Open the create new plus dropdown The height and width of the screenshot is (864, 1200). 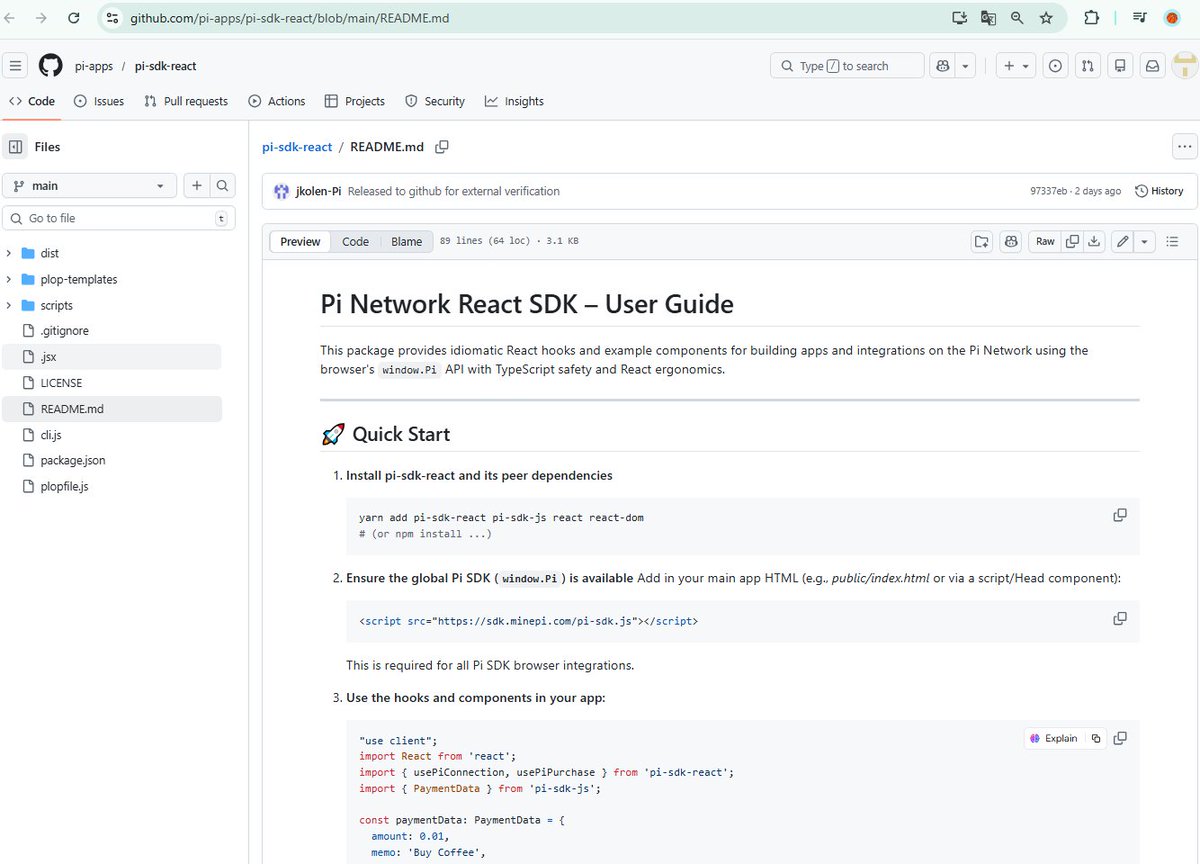1016,66
